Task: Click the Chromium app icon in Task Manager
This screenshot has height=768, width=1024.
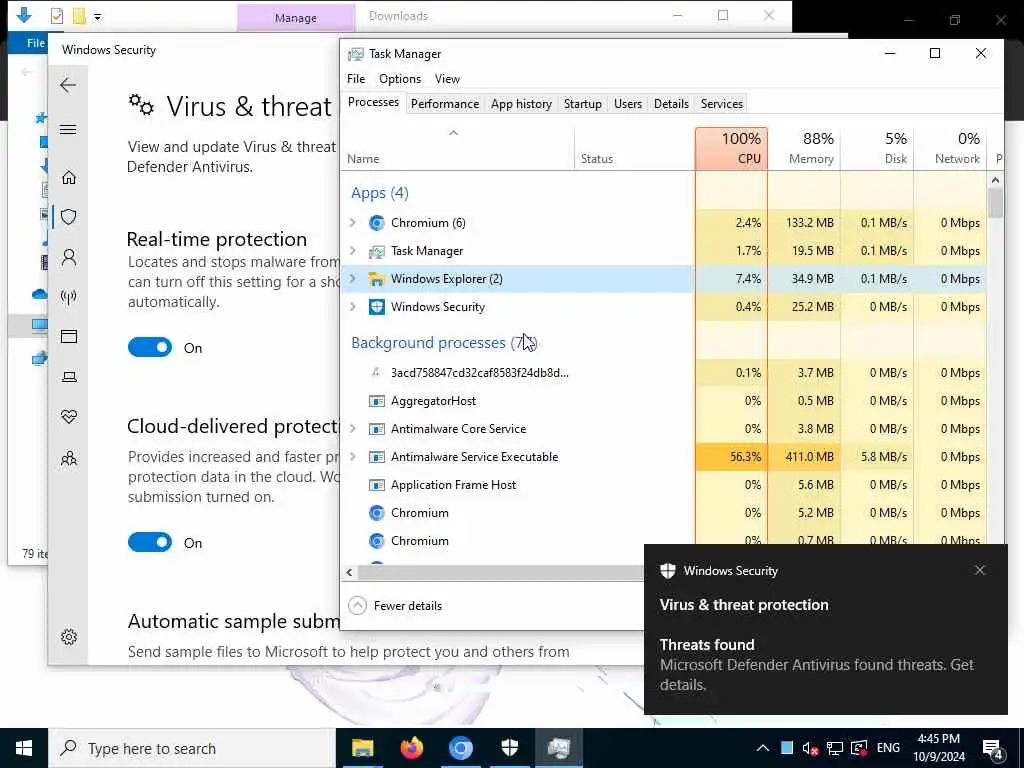Action: tap(376, 223)
